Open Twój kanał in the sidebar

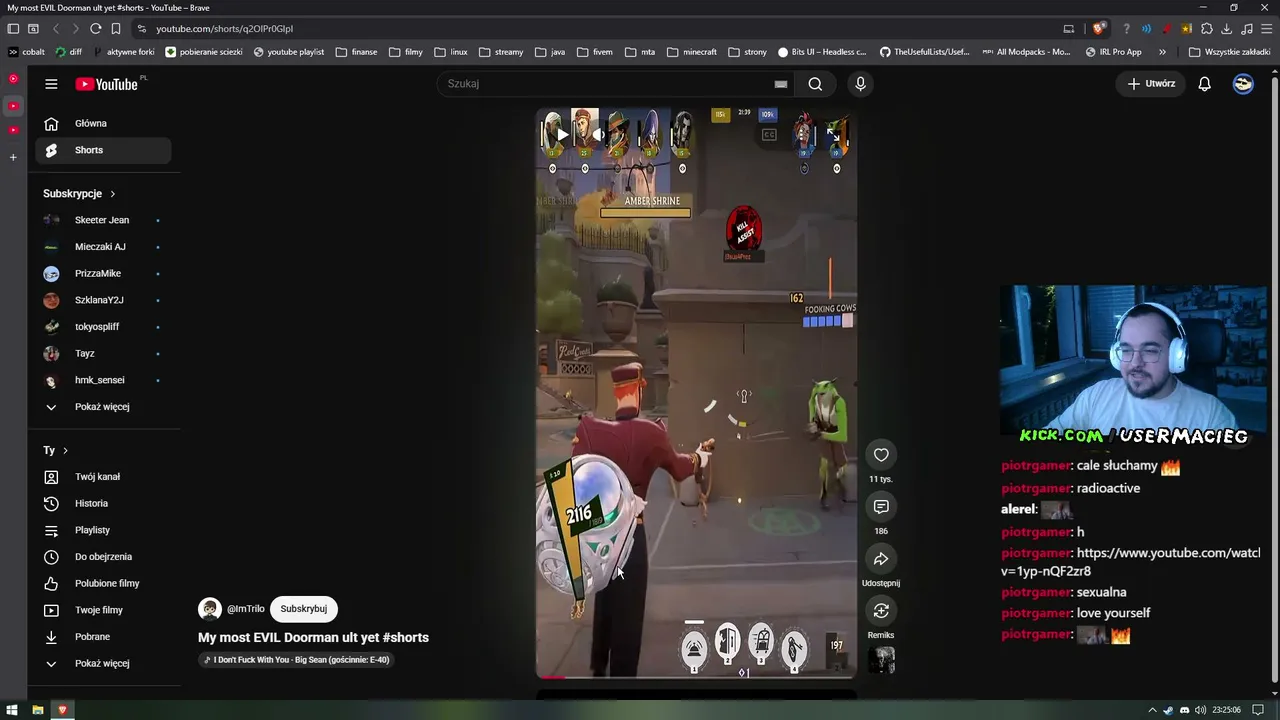(x=103, y=477)
